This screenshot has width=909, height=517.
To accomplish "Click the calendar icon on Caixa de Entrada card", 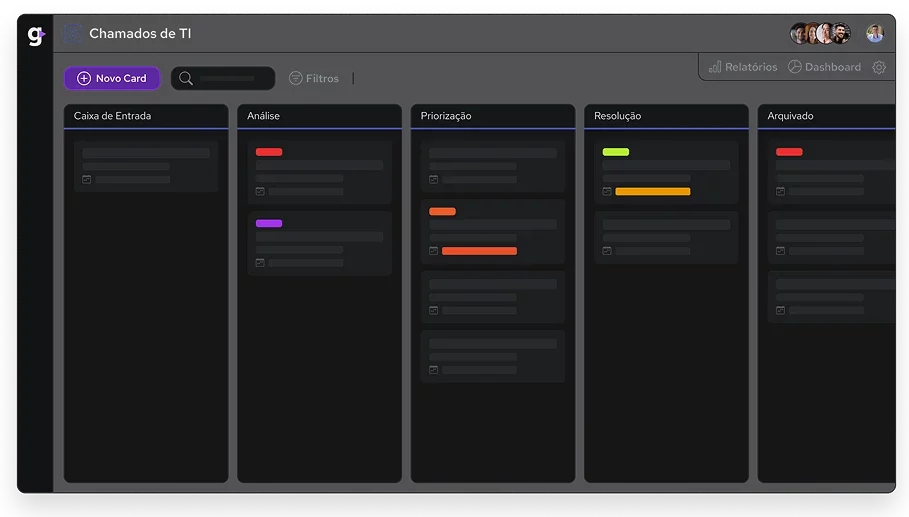I will click(x=87, y=180).
